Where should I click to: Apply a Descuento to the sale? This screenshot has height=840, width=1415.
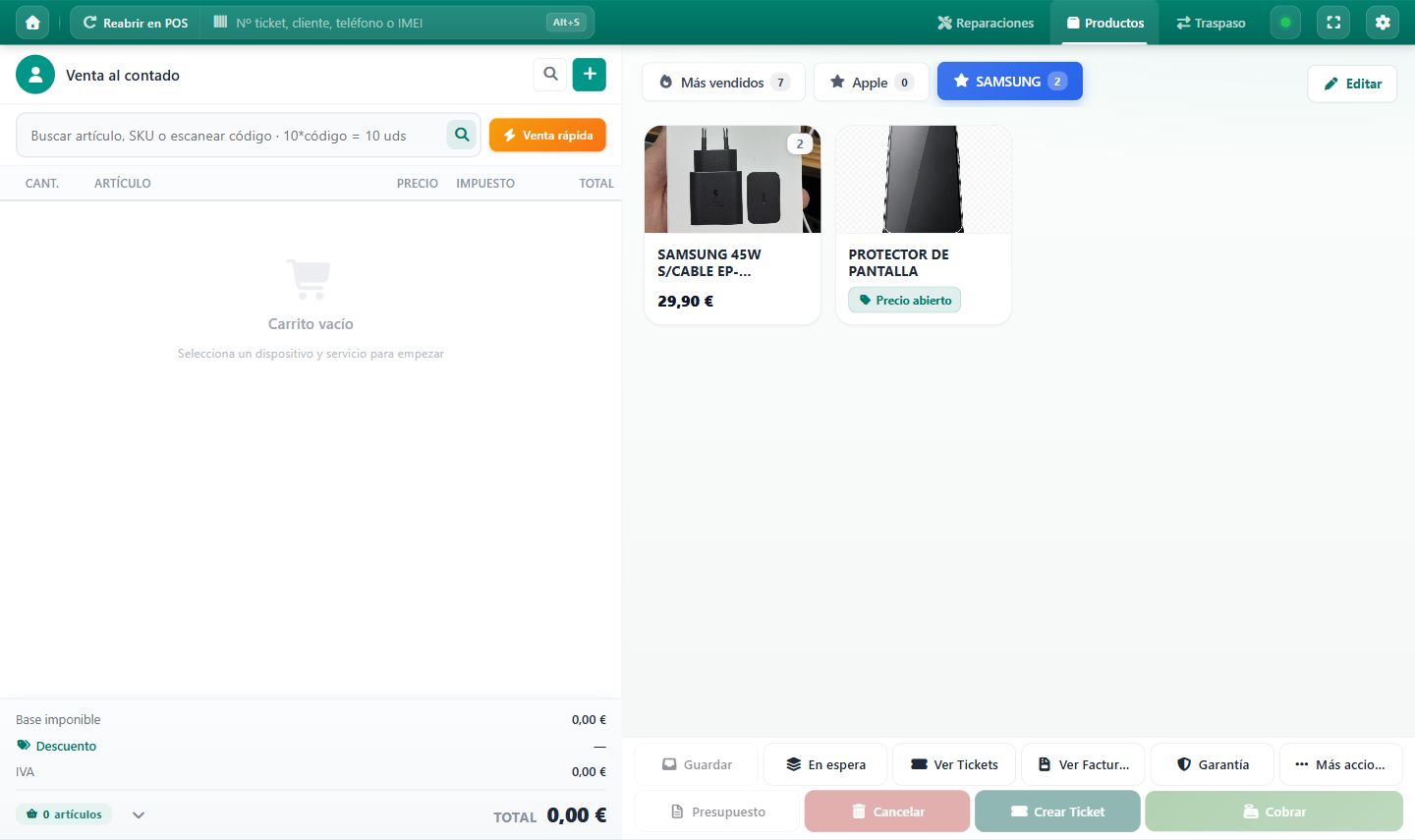57,746
